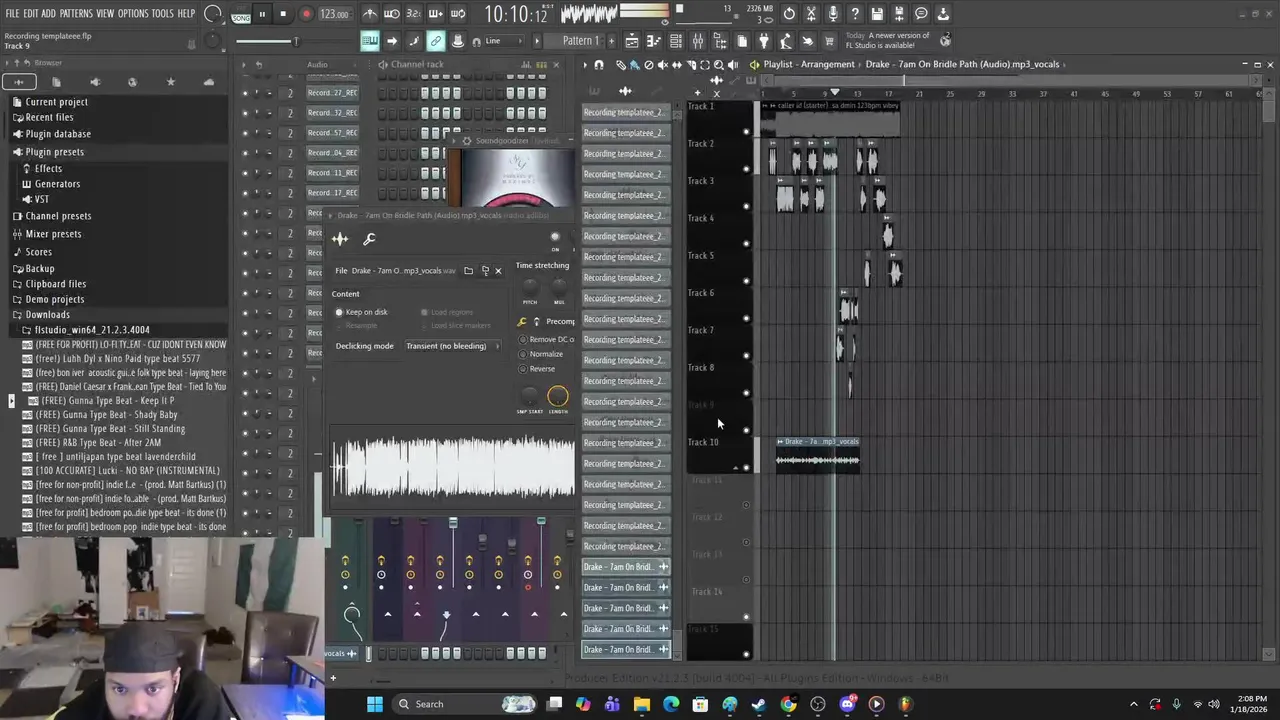Image resolution: width=1280 pixels, height=720 pixels.
Task: Click the add new pattern plus button
Action: point(611,41)
